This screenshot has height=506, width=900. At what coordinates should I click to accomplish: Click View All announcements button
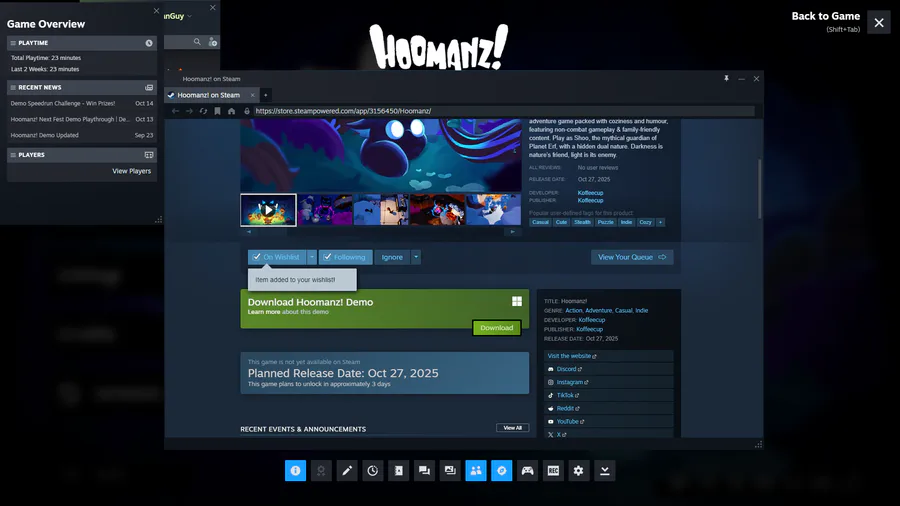coord(513,427)
